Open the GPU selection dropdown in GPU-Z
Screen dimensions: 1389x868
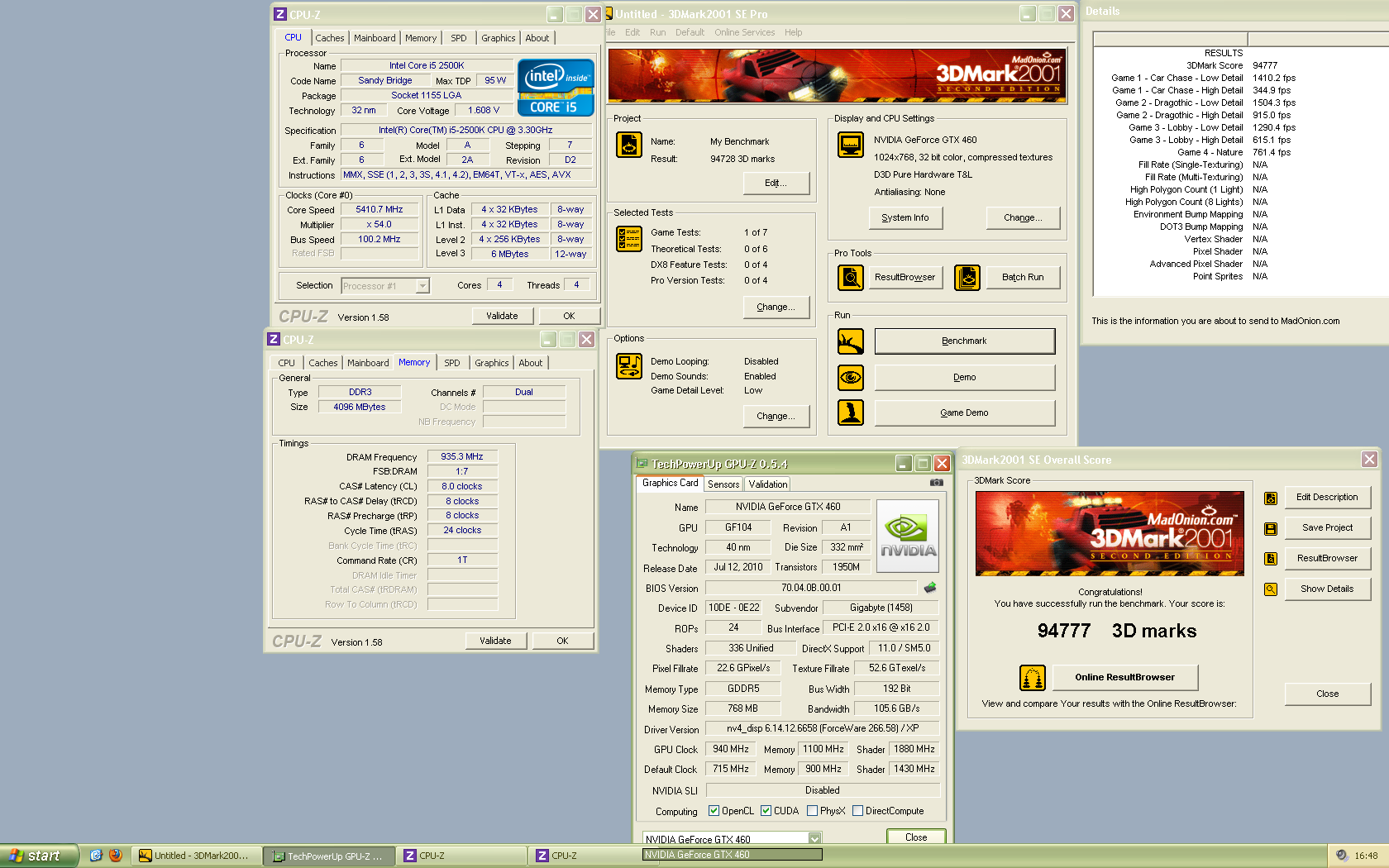(814, 839)
